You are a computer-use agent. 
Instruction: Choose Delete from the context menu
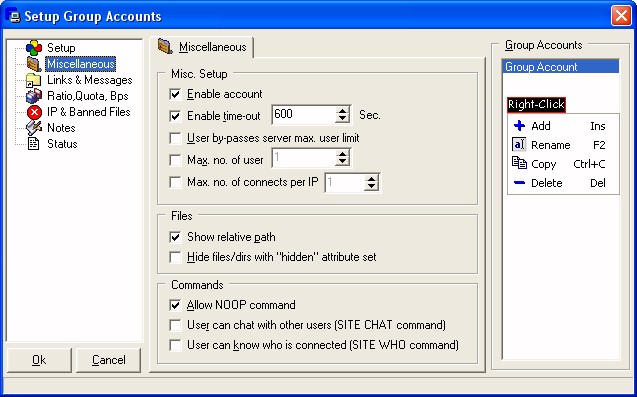point(563,183)
